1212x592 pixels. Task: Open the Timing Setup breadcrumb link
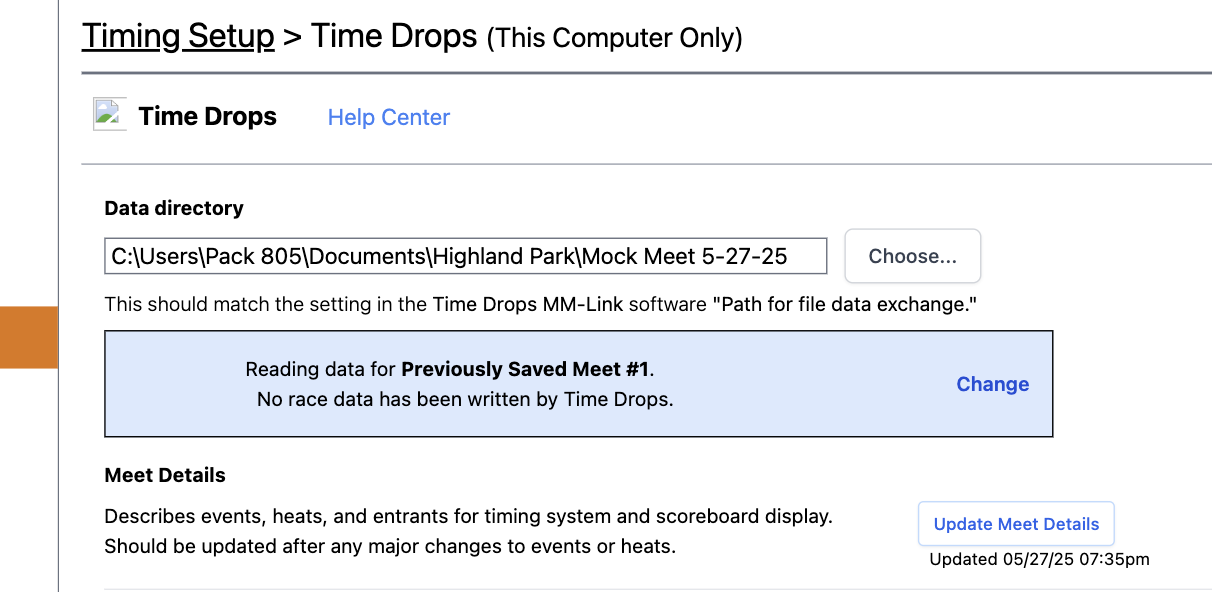[x=178, y=35]
